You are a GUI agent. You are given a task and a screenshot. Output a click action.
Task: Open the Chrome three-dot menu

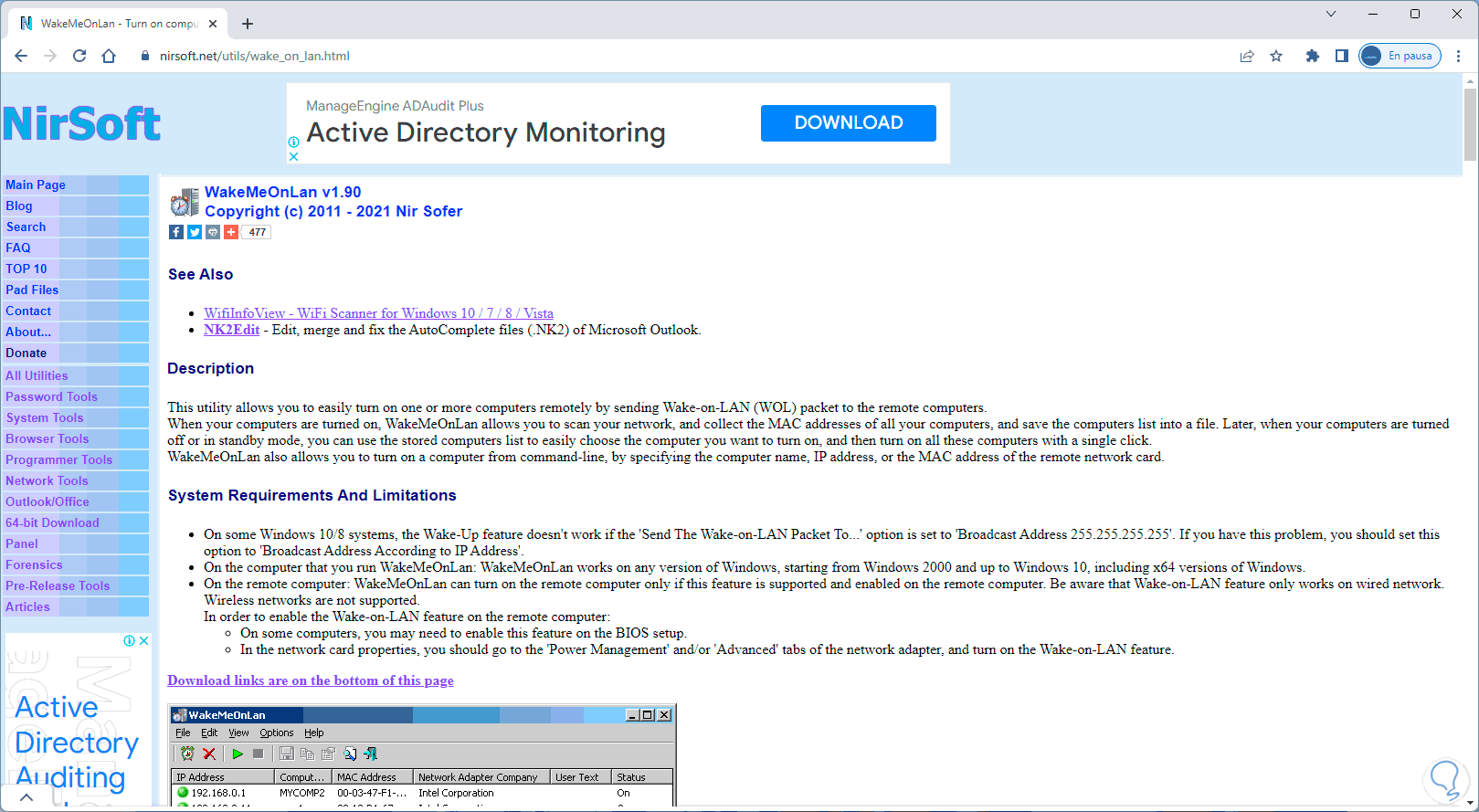coord(1458,56)
